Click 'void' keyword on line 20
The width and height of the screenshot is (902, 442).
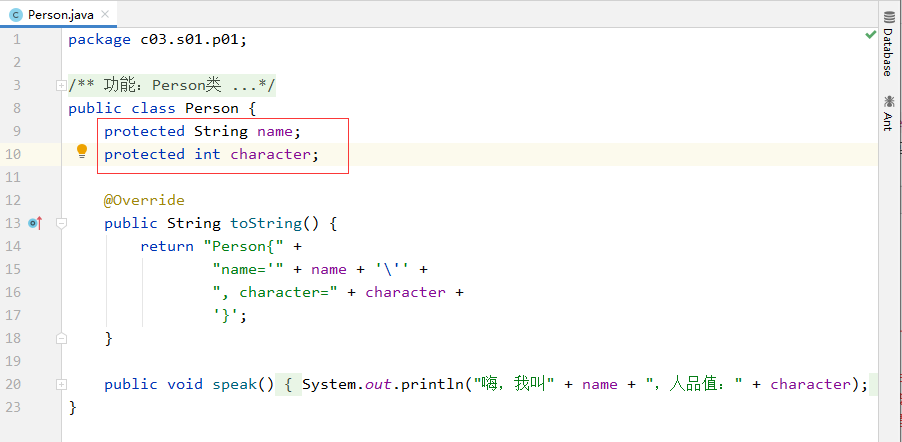(x=185, y=384)
